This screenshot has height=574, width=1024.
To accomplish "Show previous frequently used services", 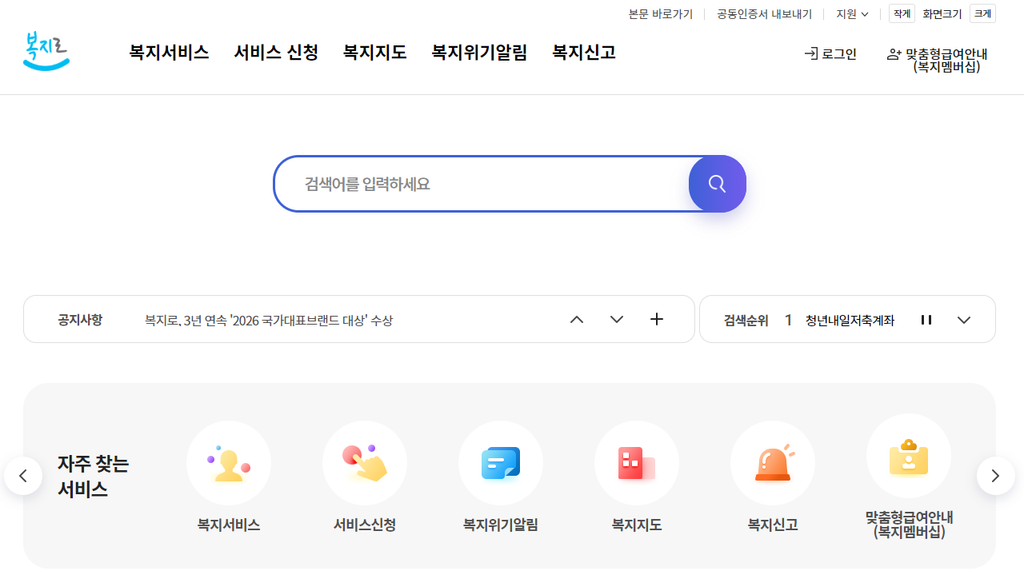I will [x=24, y=476].
